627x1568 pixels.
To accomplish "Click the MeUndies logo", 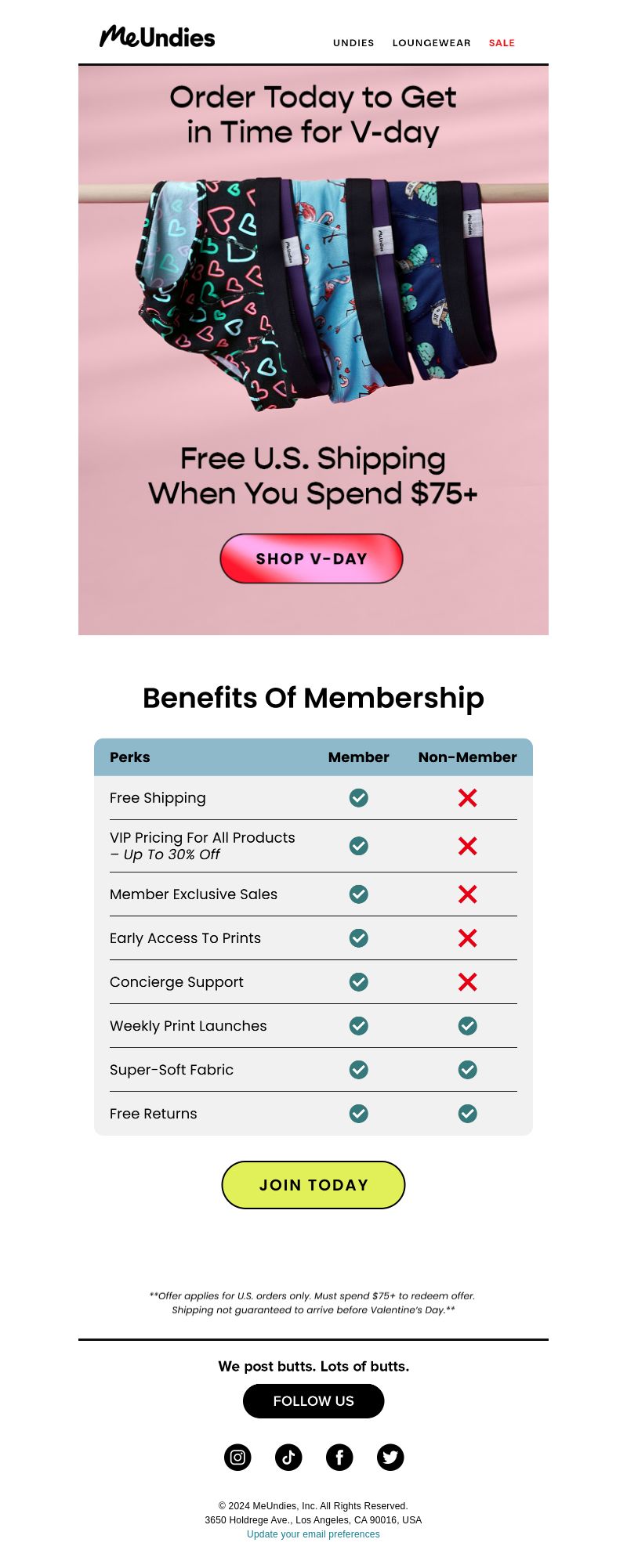I will click(157, 36).
